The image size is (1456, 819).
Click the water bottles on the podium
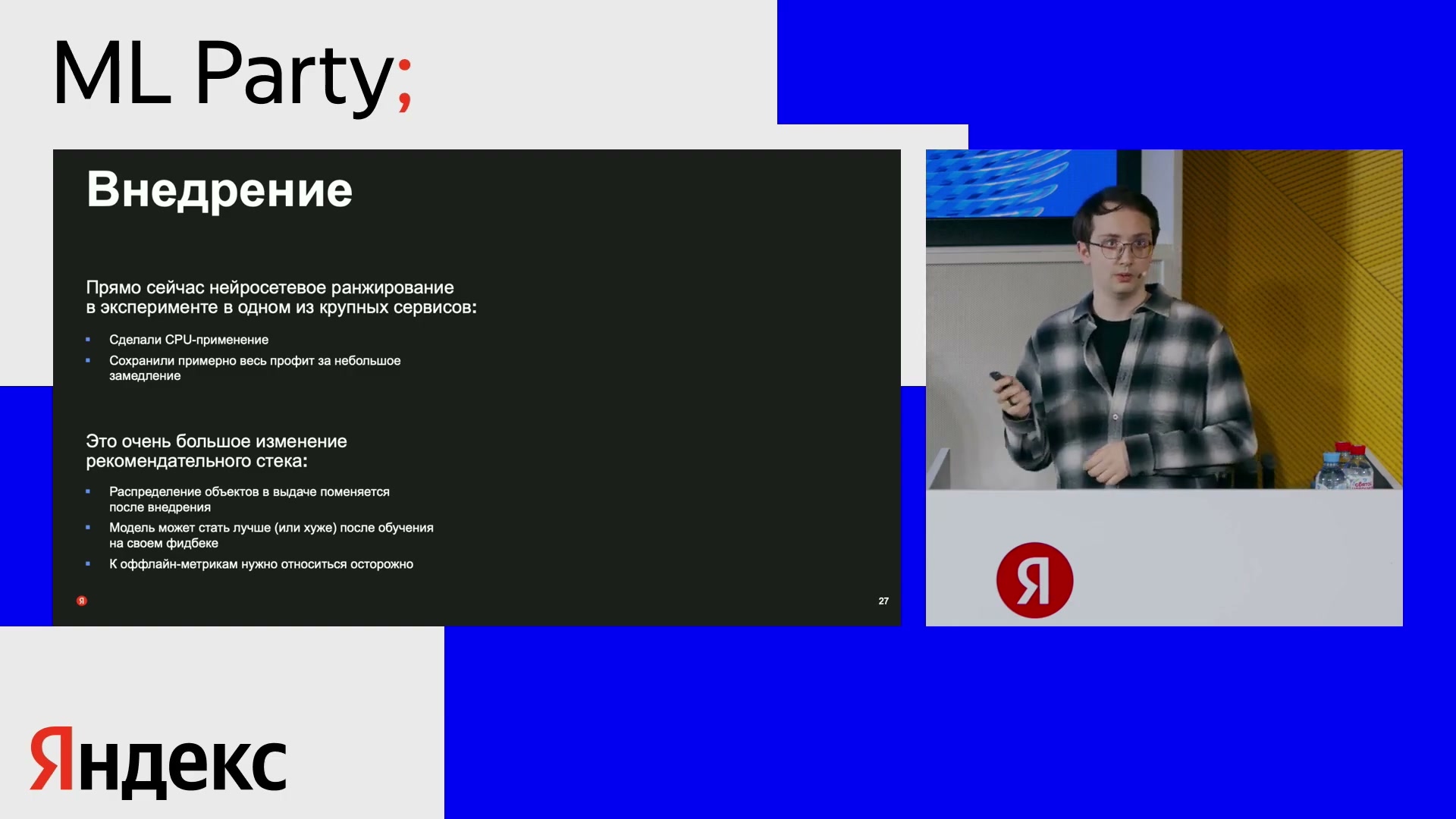1346,466
